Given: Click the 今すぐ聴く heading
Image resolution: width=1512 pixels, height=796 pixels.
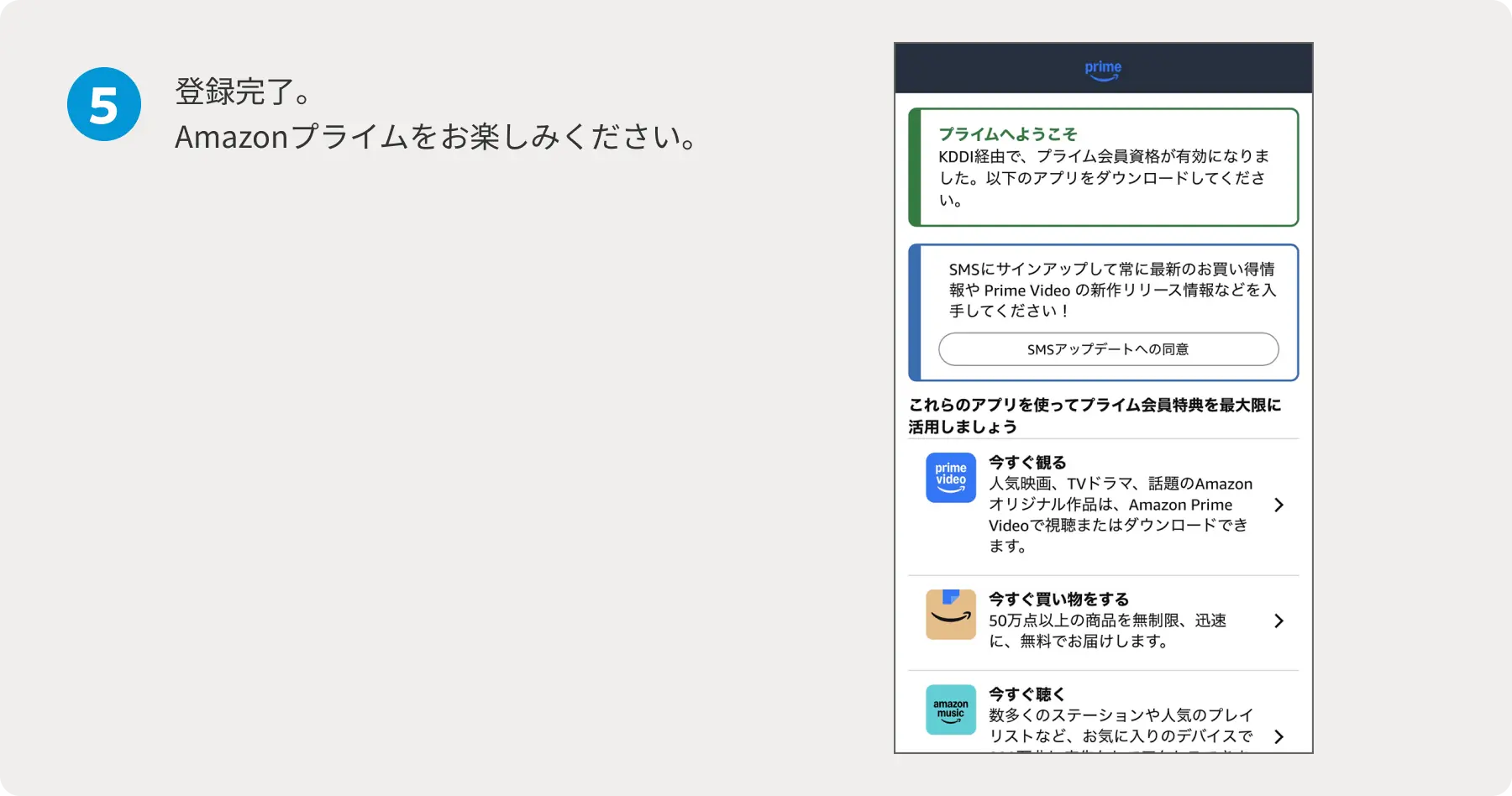Looking at the screenshot, I should pyautogui.click(x=1026, y=694).
